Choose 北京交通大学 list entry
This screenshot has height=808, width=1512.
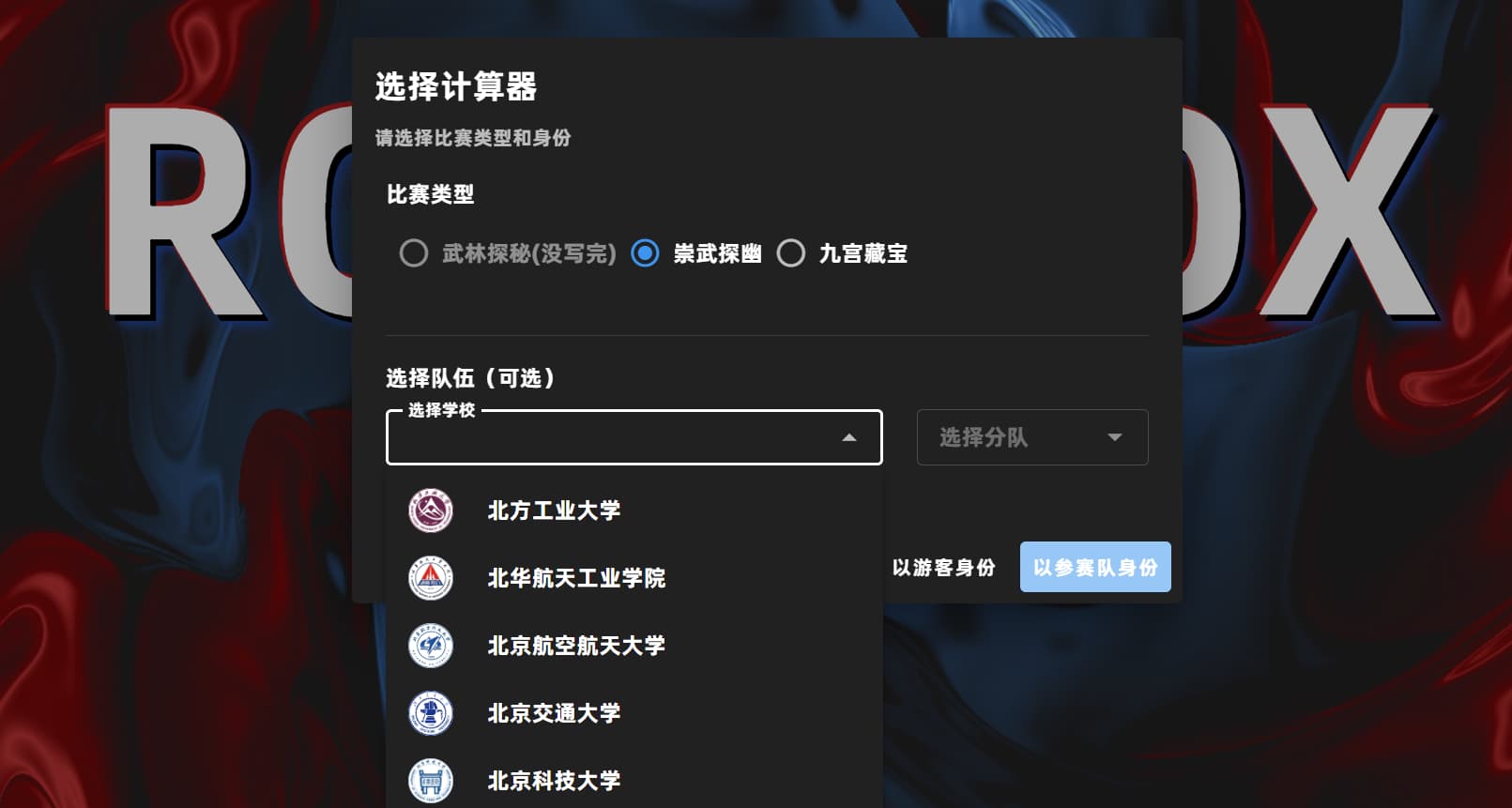point(634,713)
